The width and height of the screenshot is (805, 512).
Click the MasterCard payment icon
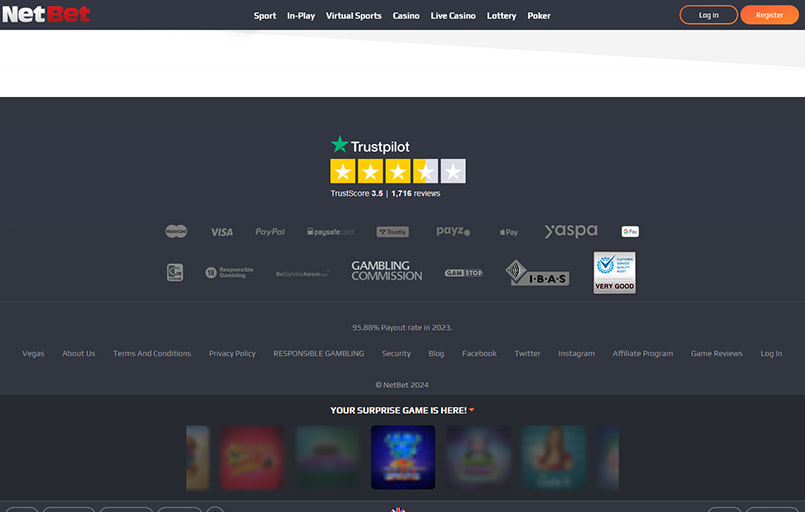click(x=176, y=232)
